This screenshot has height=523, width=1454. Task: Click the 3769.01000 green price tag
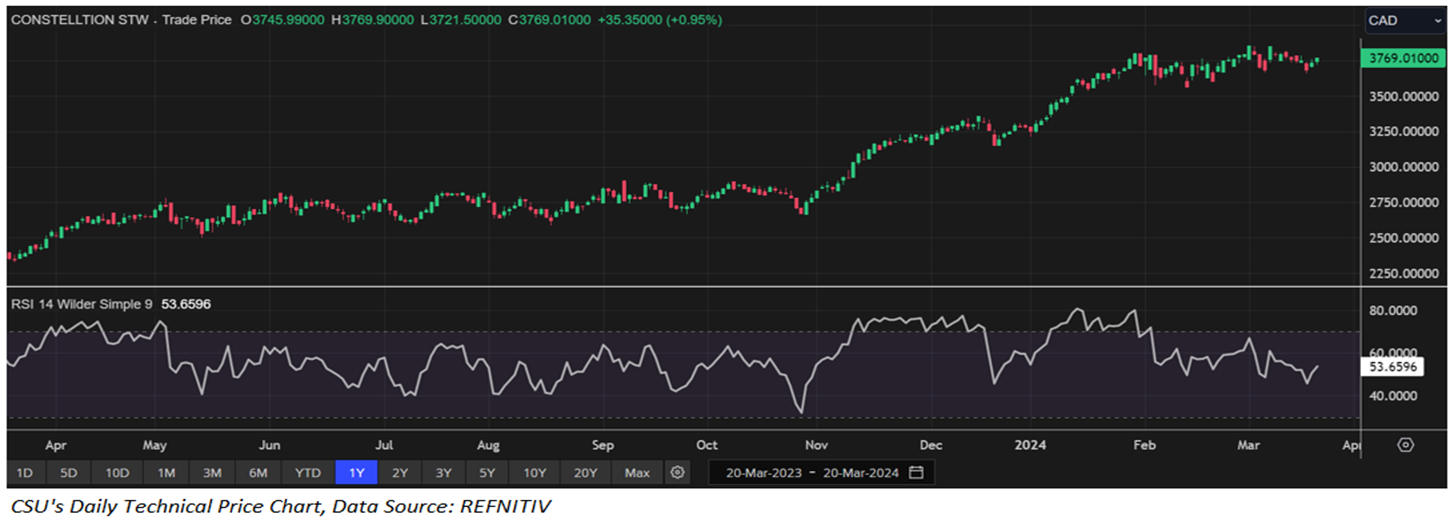click(1404, 59)
